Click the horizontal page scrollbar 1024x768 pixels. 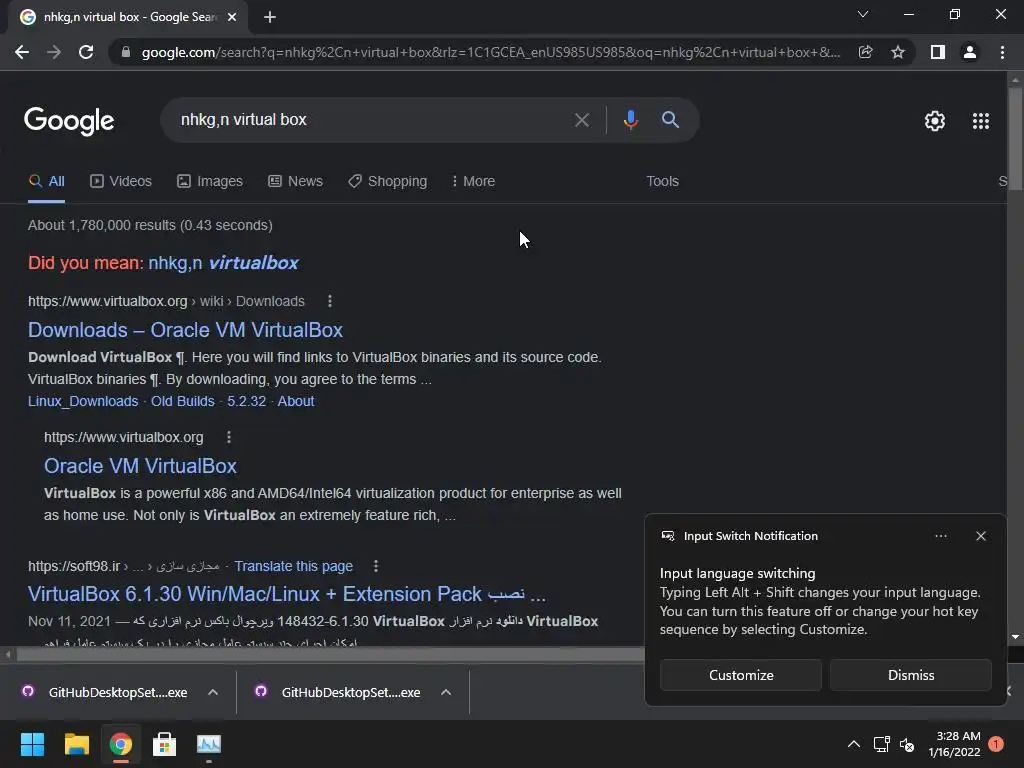[330, 654]
